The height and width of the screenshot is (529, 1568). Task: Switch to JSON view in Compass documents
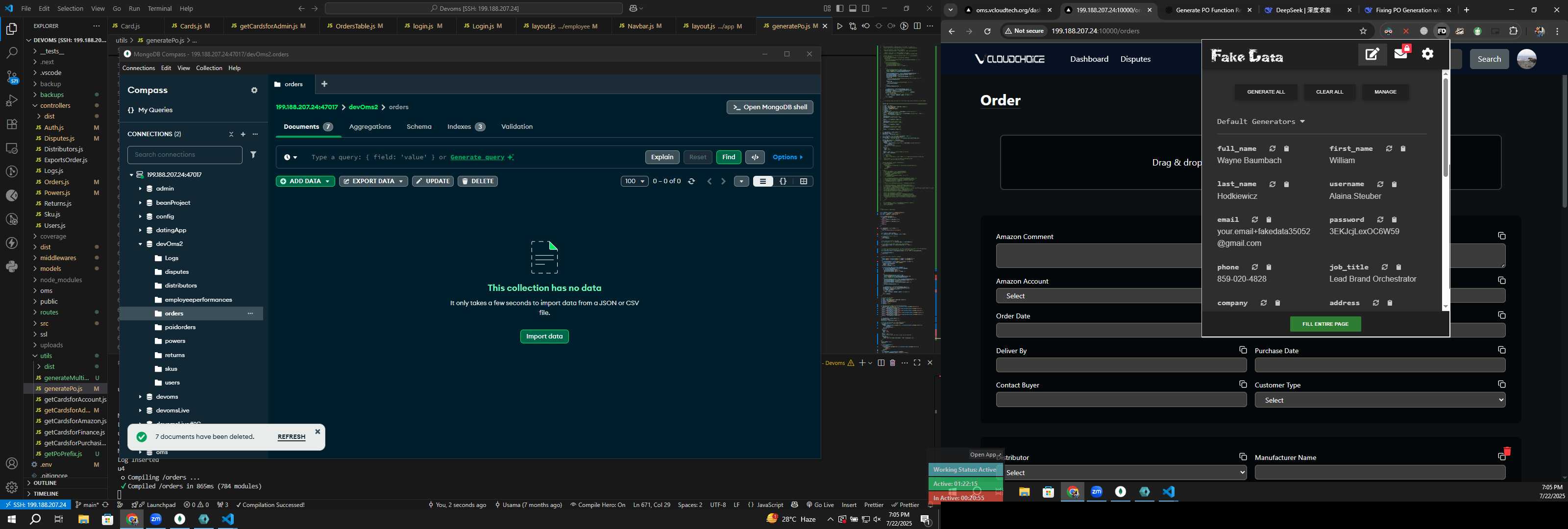tap(784, 181)
